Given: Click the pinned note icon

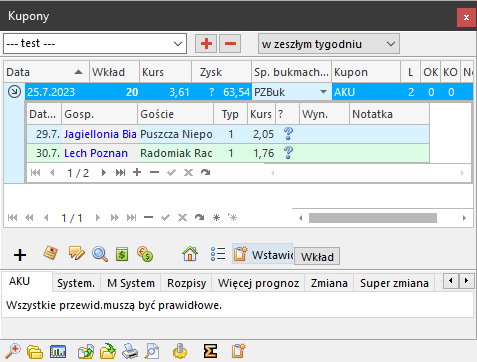Looking at the screenshot, I should [50, 253].
